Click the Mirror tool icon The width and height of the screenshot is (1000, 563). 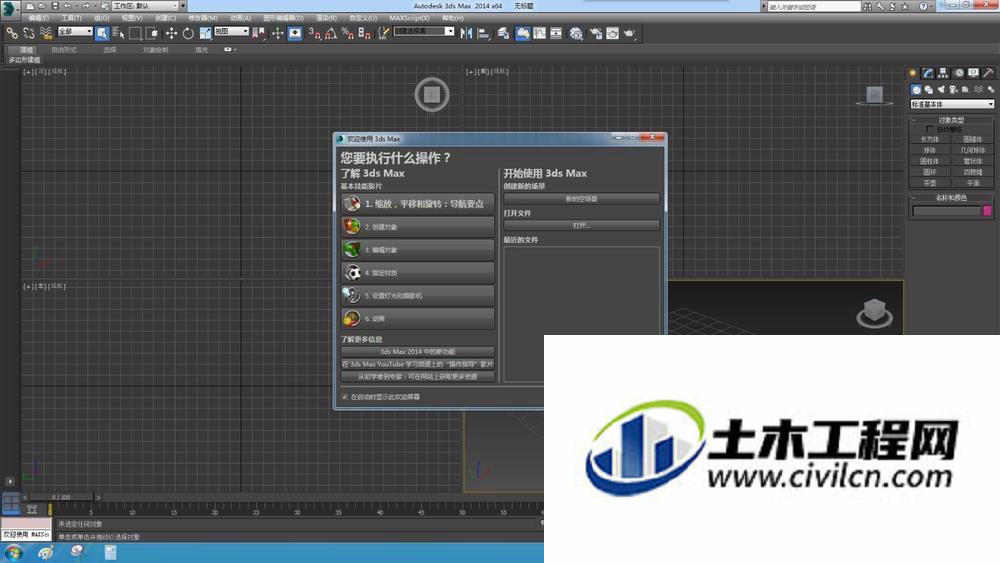[466, 33]
